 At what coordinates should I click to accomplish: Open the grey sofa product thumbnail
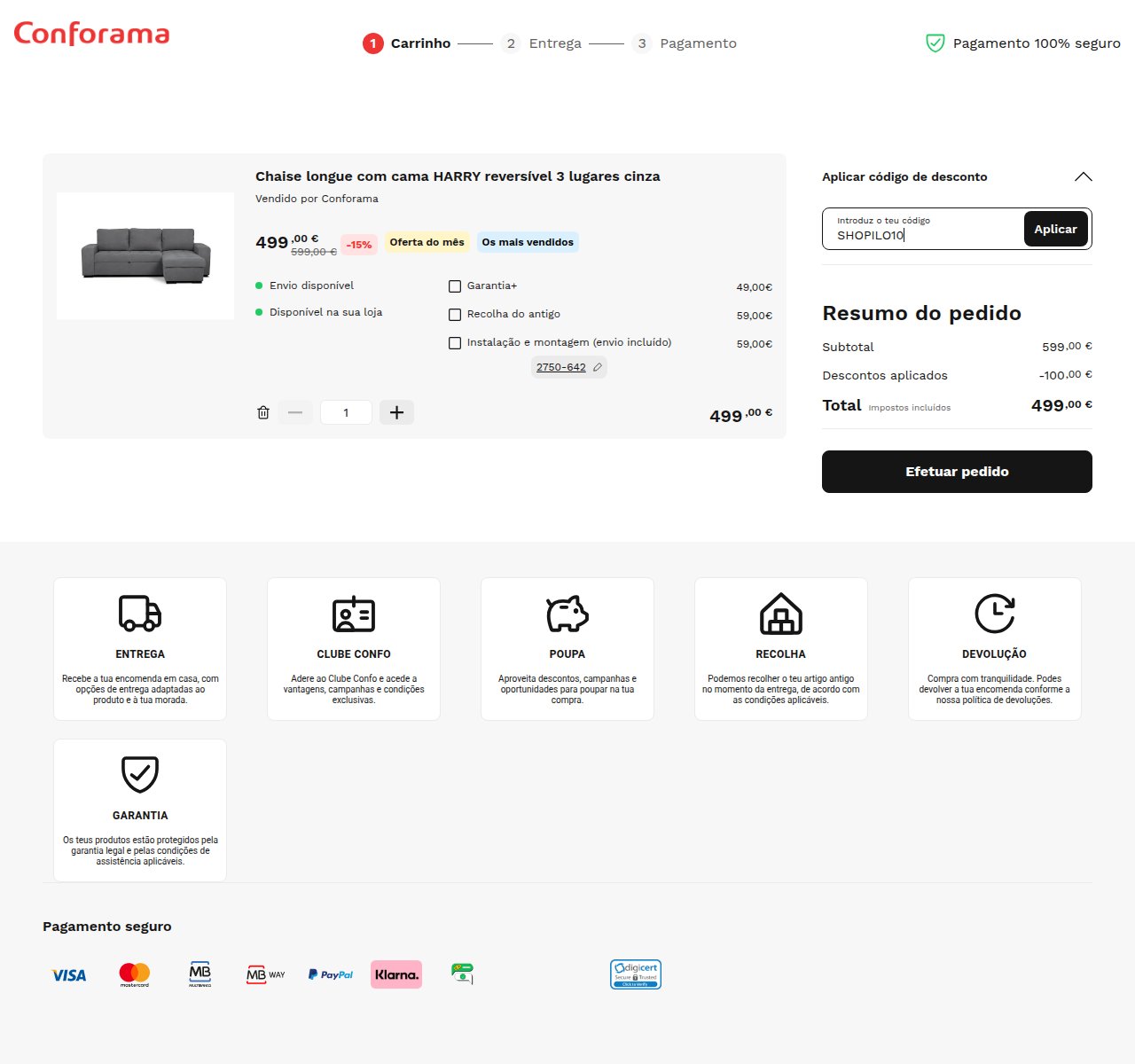[145, 256]
